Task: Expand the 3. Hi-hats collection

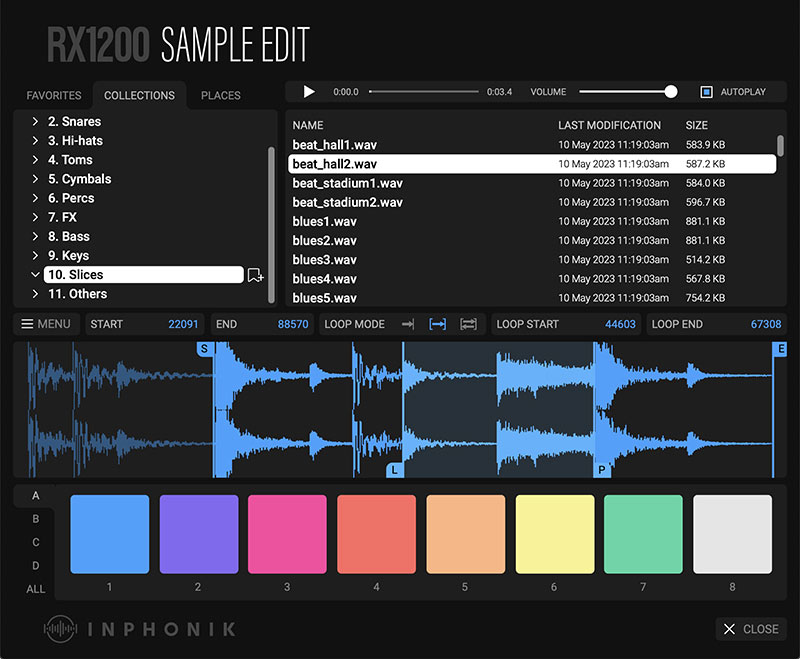Action: pos(35,140)
